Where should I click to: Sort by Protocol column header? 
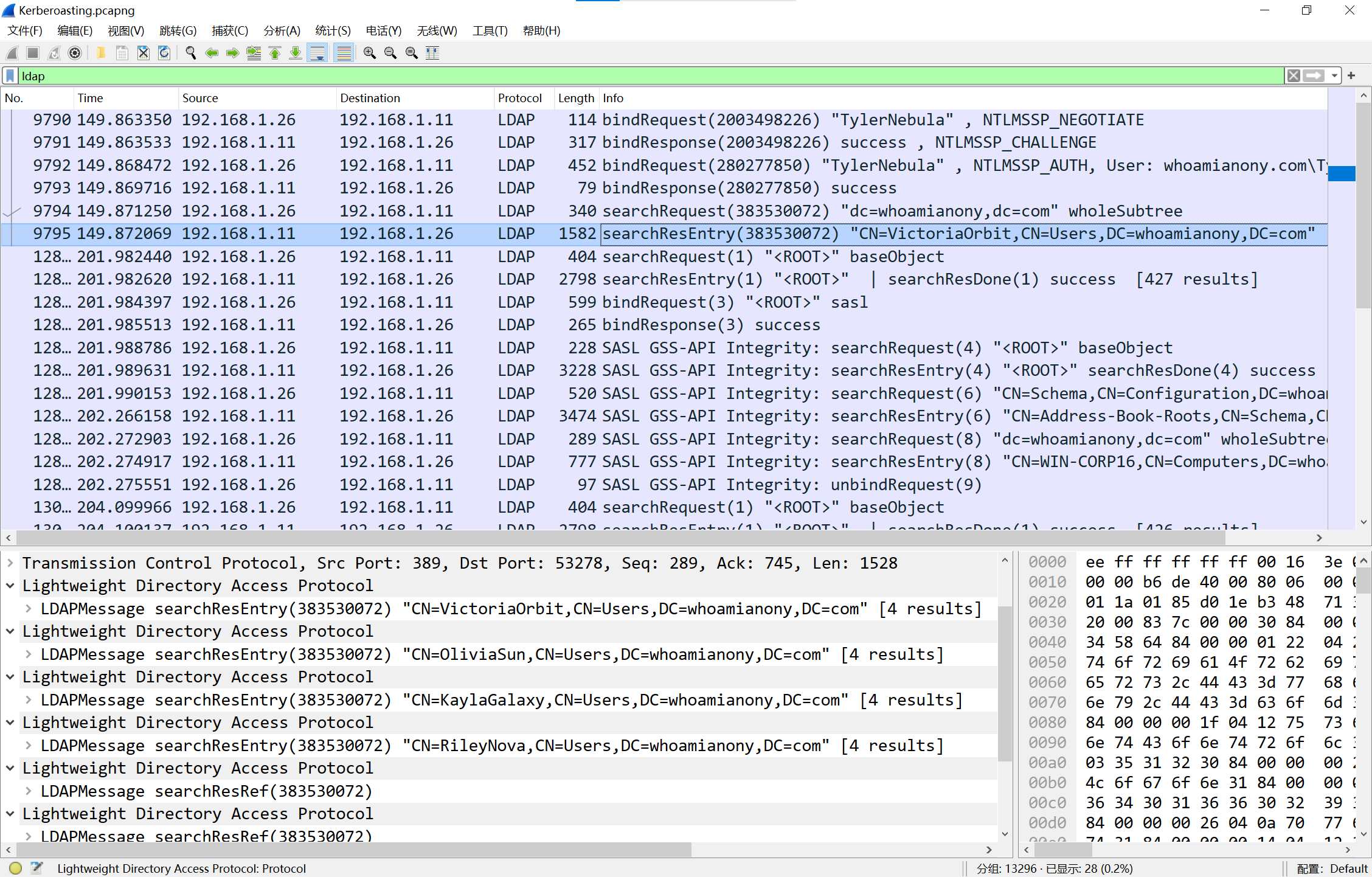coord(525,98)
